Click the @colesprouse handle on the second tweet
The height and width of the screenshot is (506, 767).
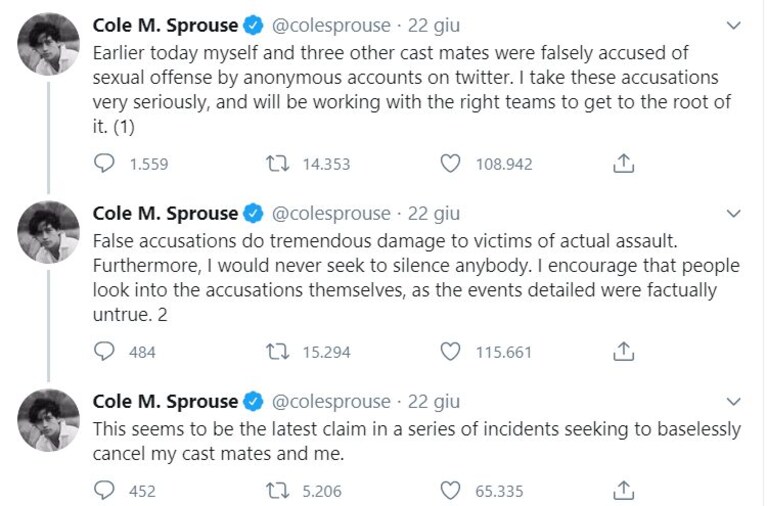pyautogui.click(x=331, y=214)
